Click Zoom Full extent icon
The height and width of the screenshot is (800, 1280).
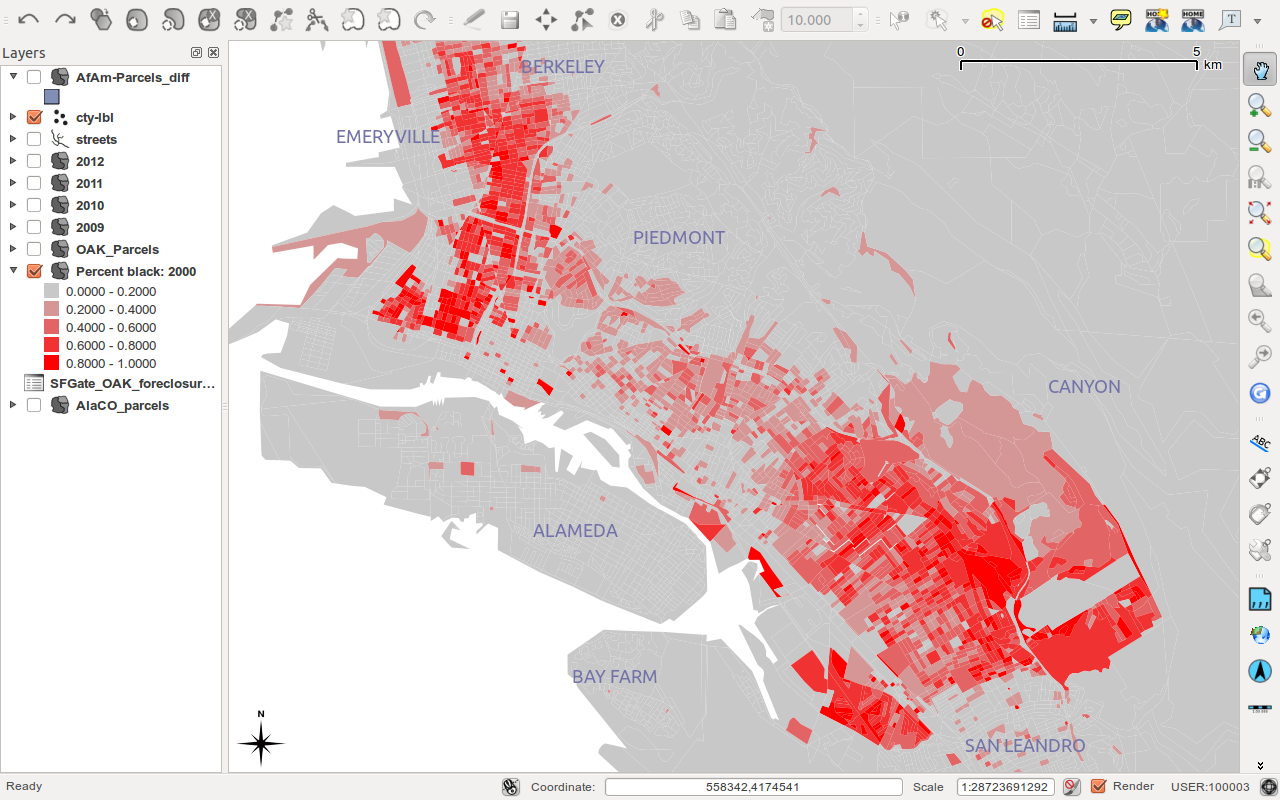tap(1260, 213)
